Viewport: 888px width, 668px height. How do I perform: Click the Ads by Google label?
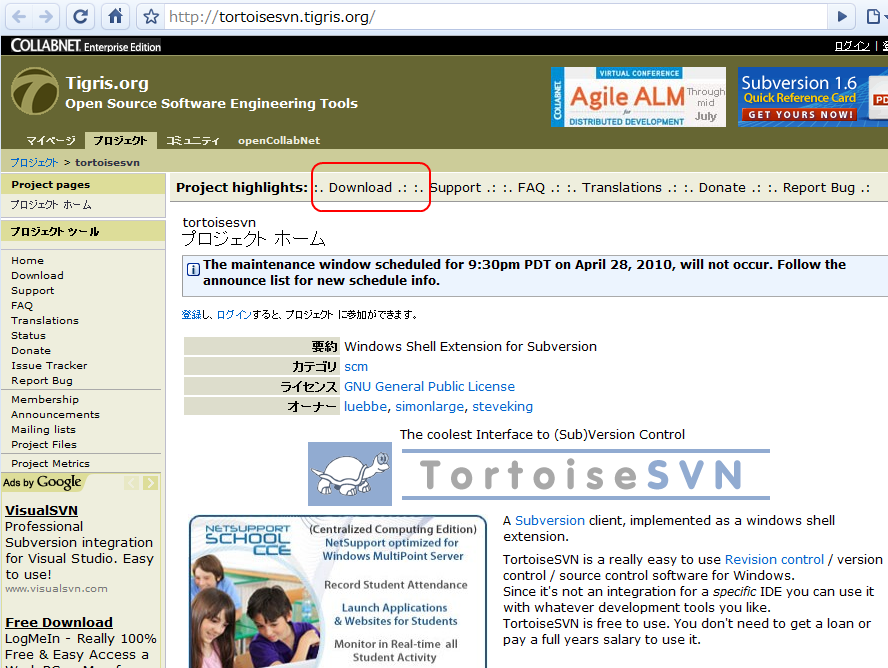[x=42, y=482]
